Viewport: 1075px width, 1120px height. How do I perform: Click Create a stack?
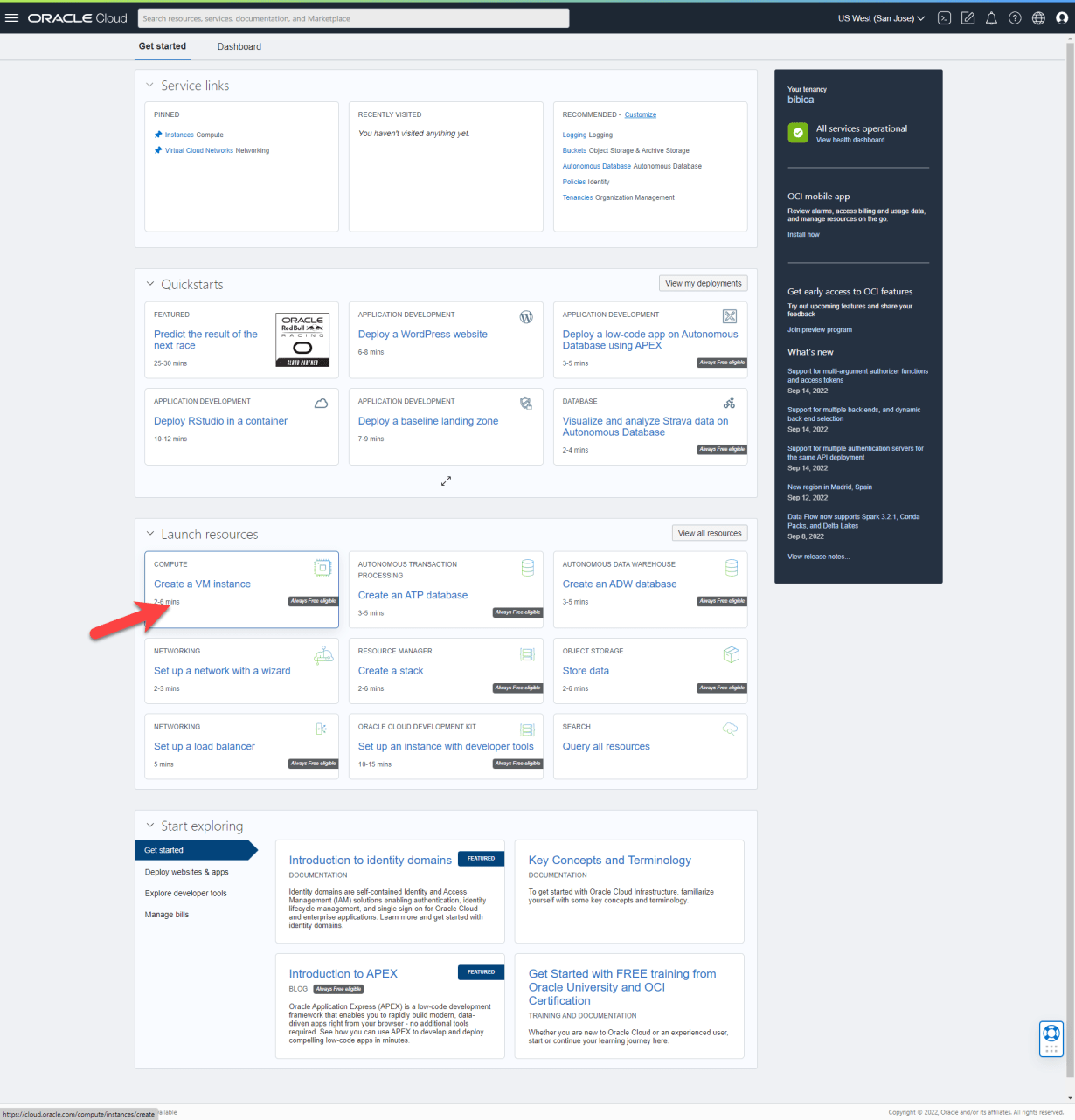point(391,671)
